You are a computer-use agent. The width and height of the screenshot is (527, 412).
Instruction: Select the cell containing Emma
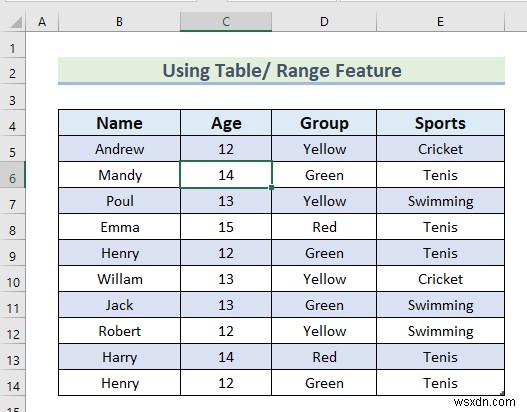click(x=119, y=227)
